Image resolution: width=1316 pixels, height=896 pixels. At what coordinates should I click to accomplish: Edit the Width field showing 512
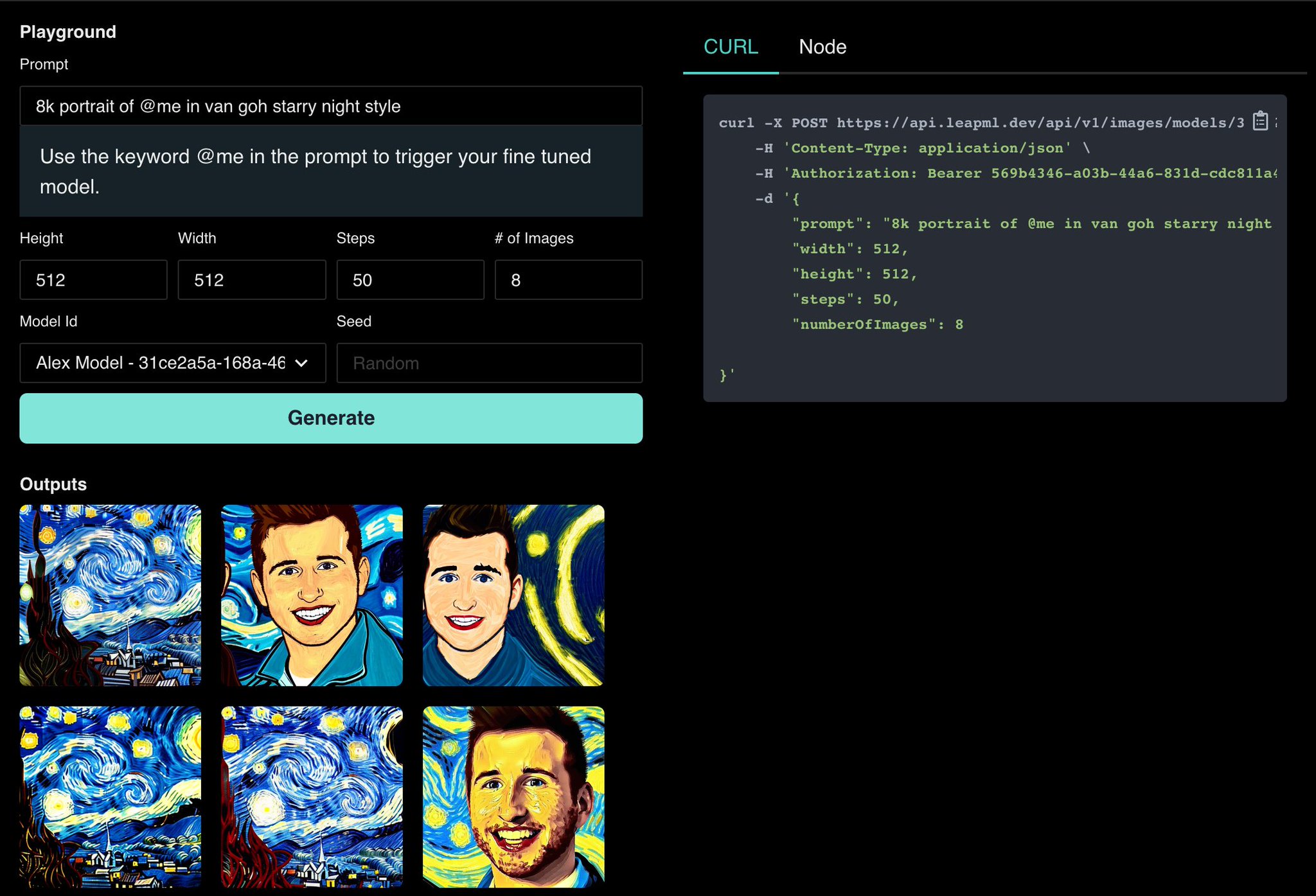(x=252, y=280)
